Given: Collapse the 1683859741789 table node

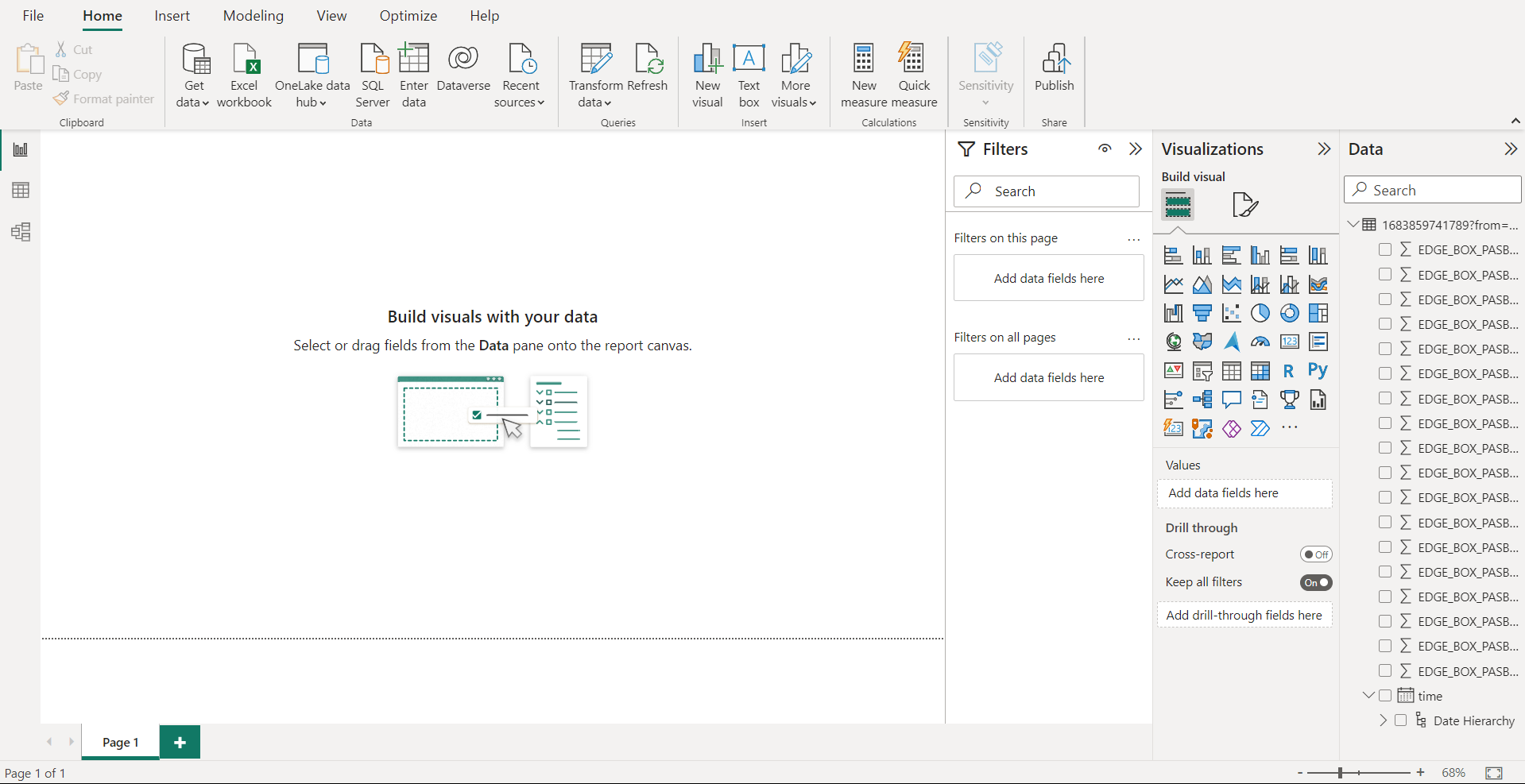Looking at the screenshot, I should click(1353, 225).
